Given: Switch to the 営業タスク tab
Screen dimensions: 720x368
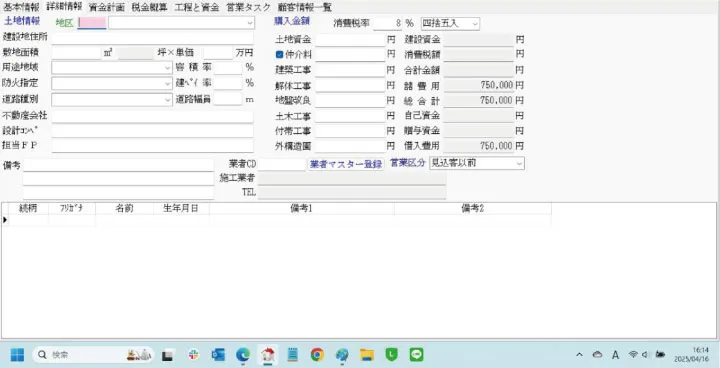Looking at the screenshot, I should 248,7.
